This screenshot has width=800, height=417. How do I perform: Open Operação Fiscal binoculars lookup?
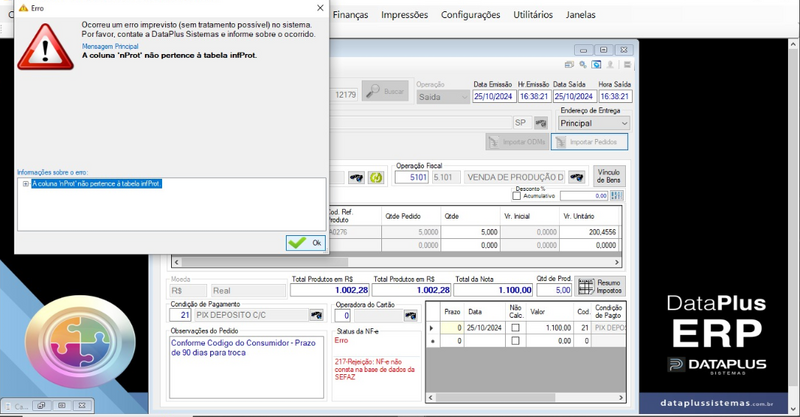(577, 177)
